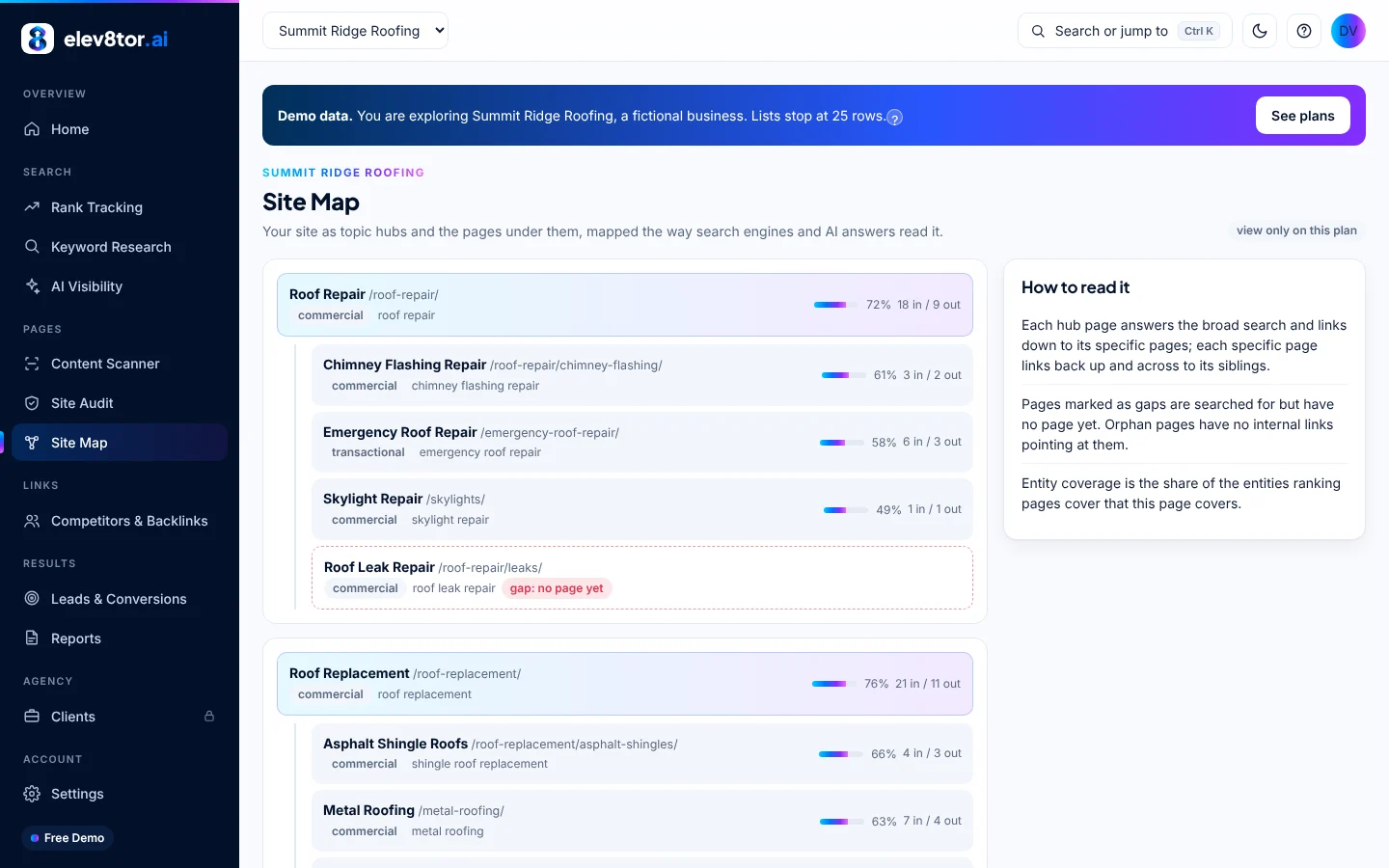Click the Rank Tracking trend icon
The image size is (1389, 868).
(x=32, y=207)
